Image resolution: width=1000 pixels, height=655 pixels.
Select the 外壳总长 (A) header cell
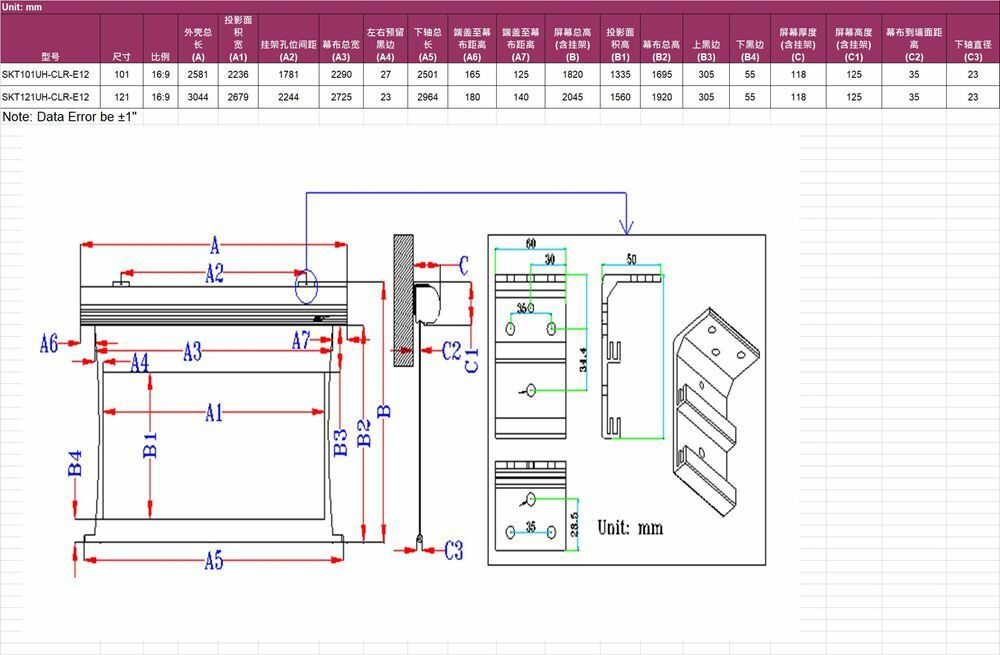coord(197,38)
